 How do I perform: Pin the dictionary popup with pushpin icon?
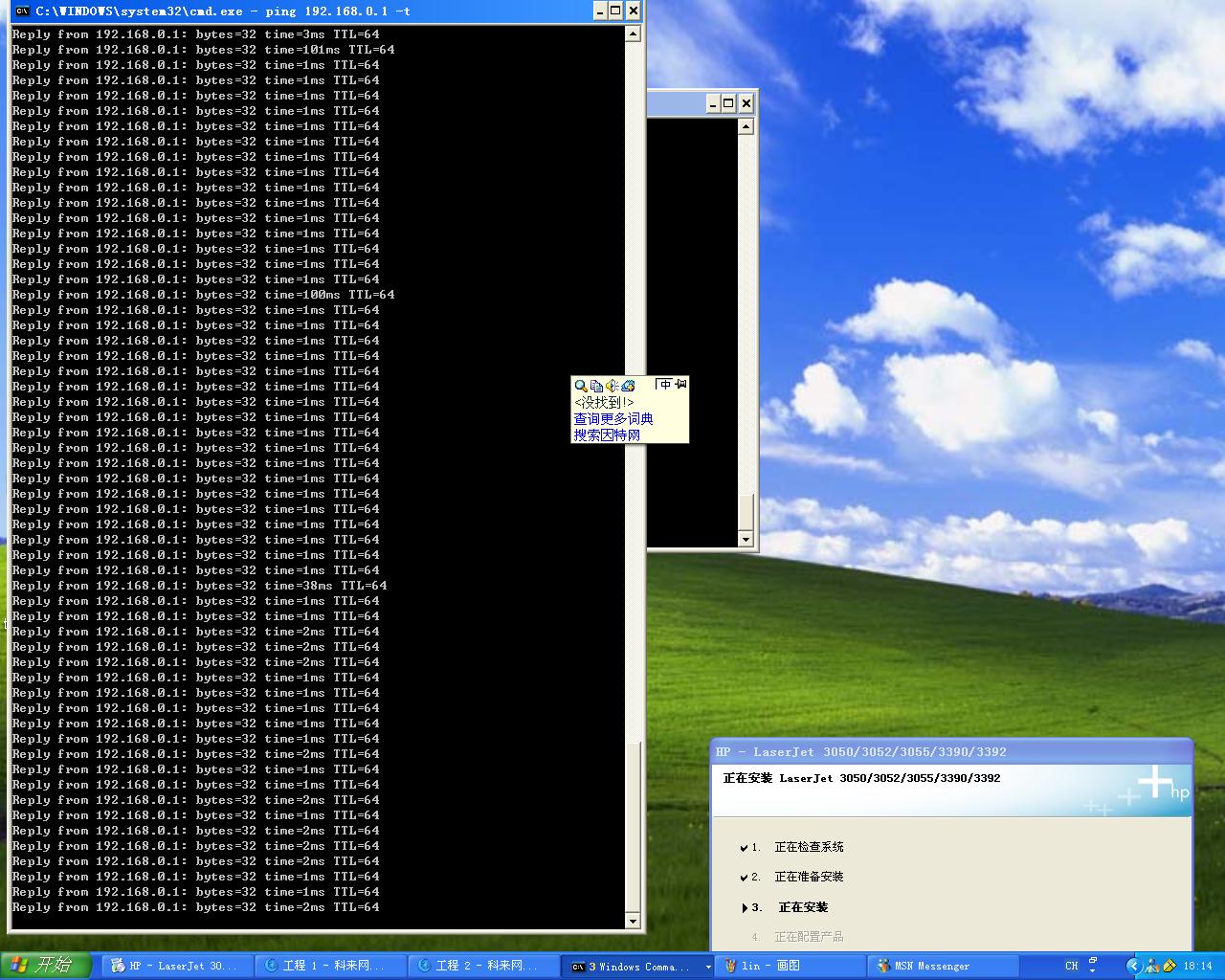point(680,385)
